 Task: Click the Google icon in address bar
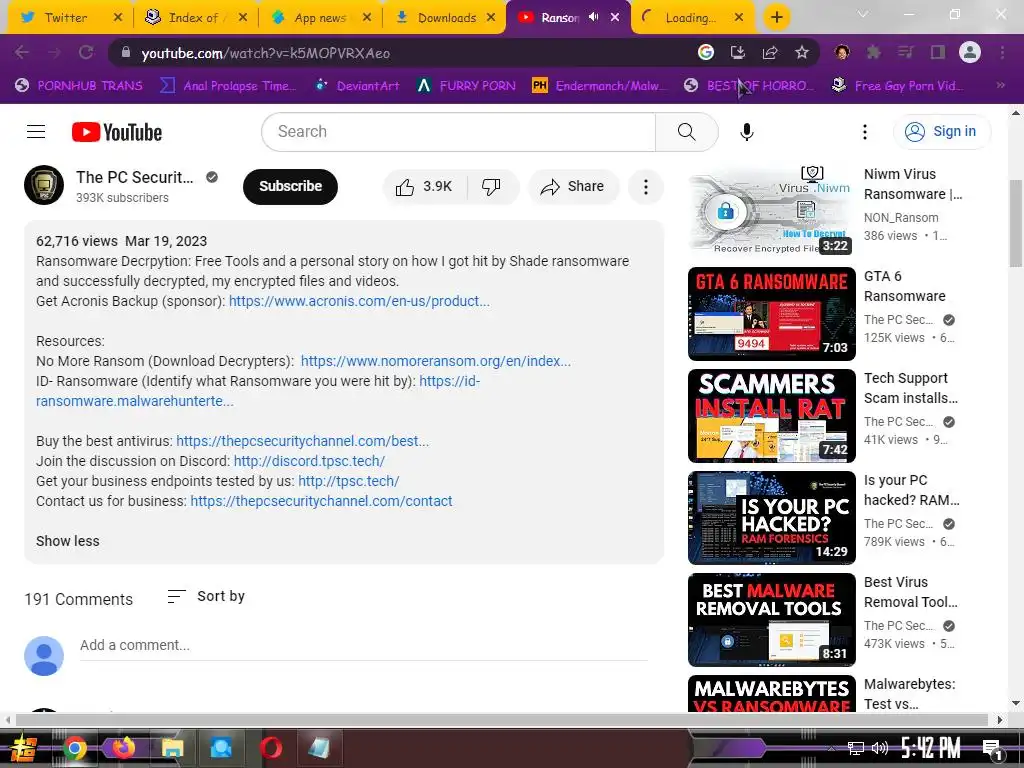[x=705, y=52]
